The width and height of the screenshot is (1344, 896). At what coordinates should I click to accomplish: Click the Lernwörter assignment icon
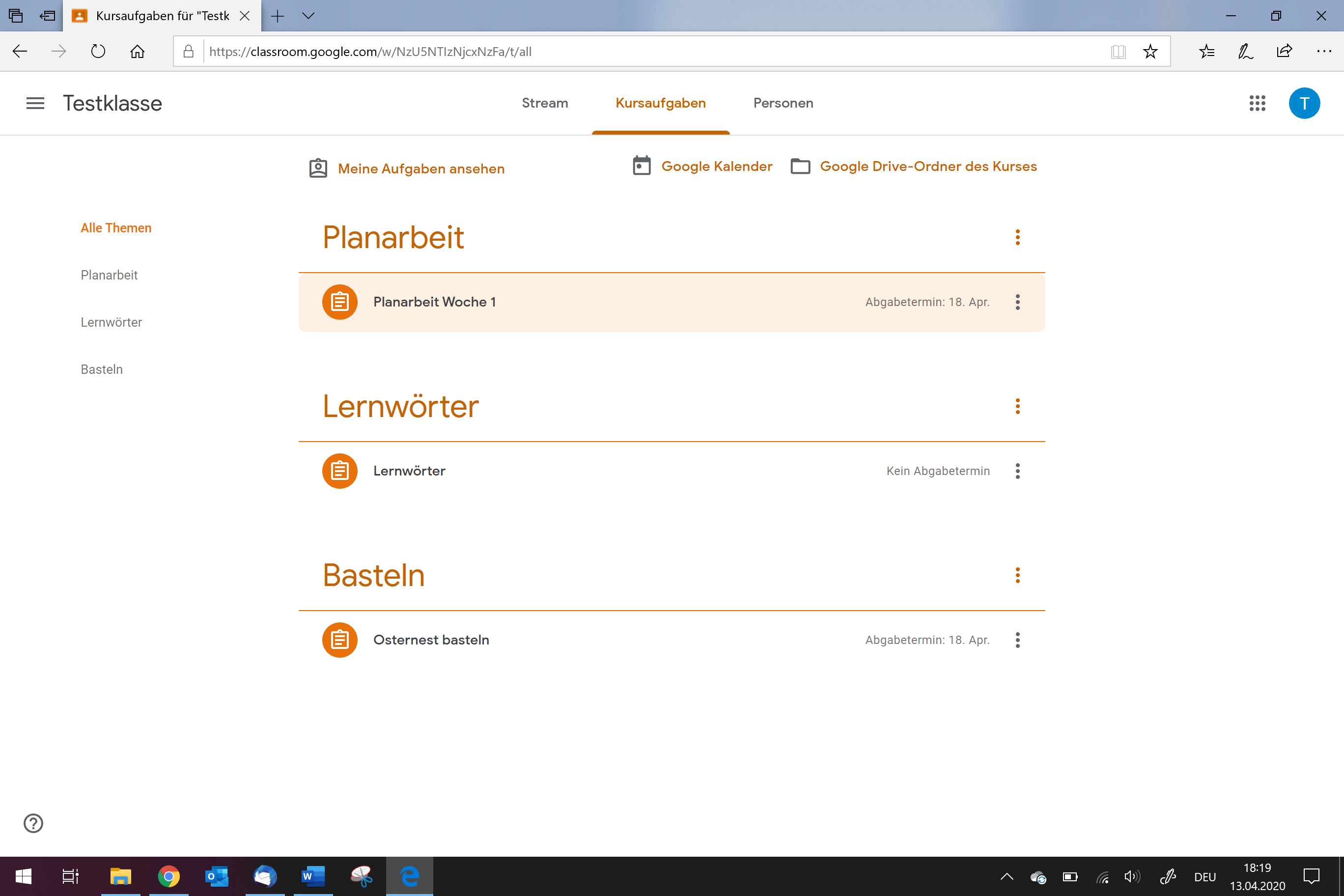(339, 471)
